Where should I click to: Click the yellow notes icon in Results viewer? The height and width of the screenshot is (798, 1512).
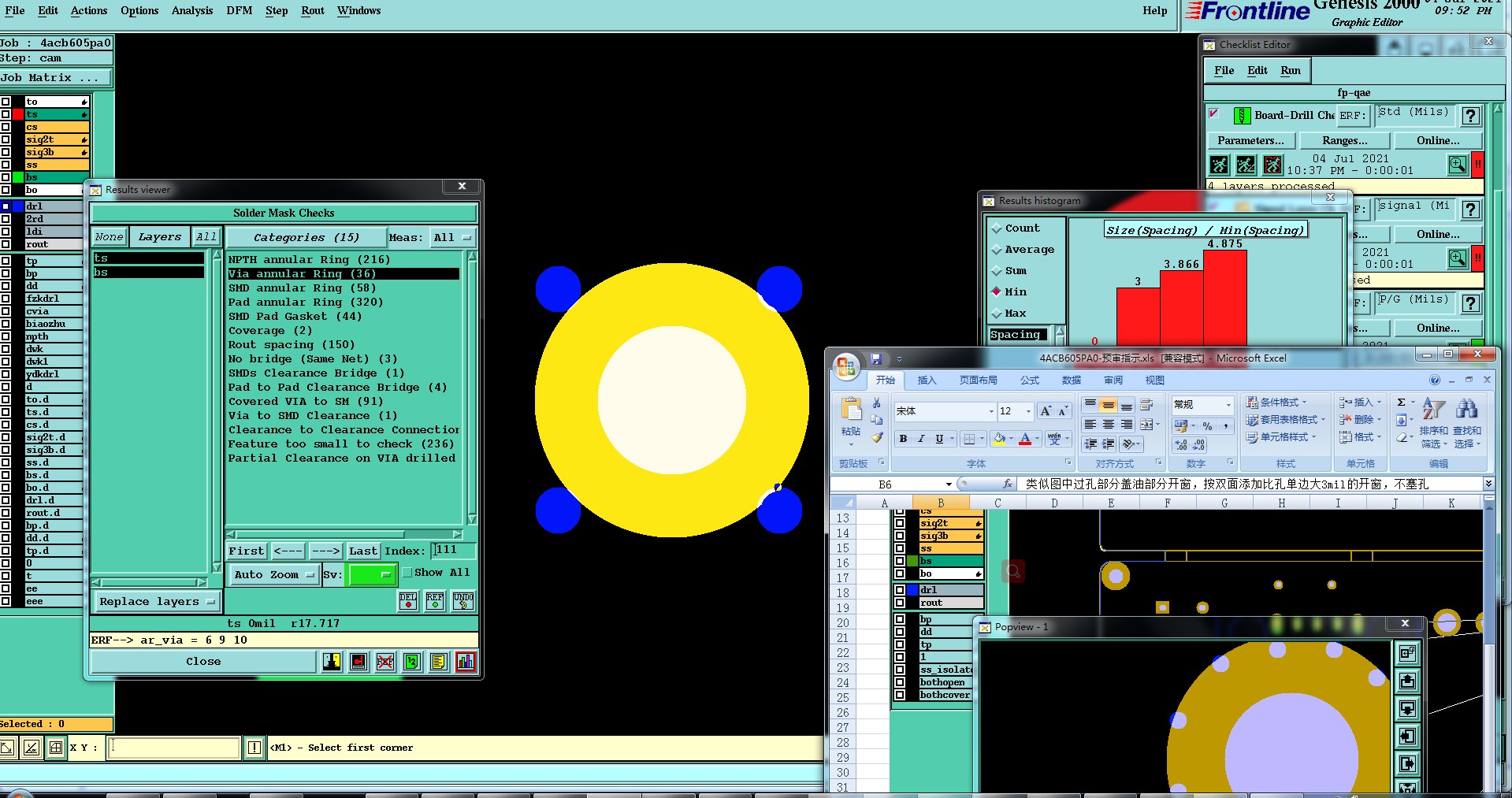pyautogui.click(x=439, y=662)
